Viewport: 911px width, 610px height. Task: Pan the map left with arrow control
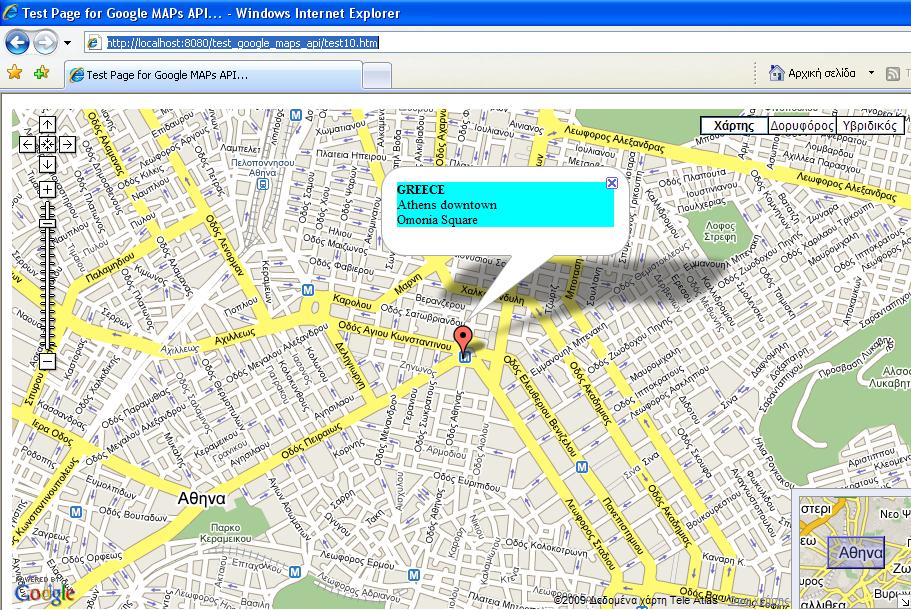click(27, 144)
